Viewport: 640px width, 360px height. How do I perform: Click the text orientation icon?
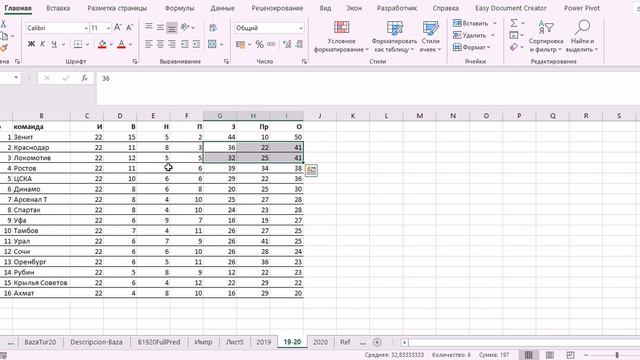coord(185,27)
